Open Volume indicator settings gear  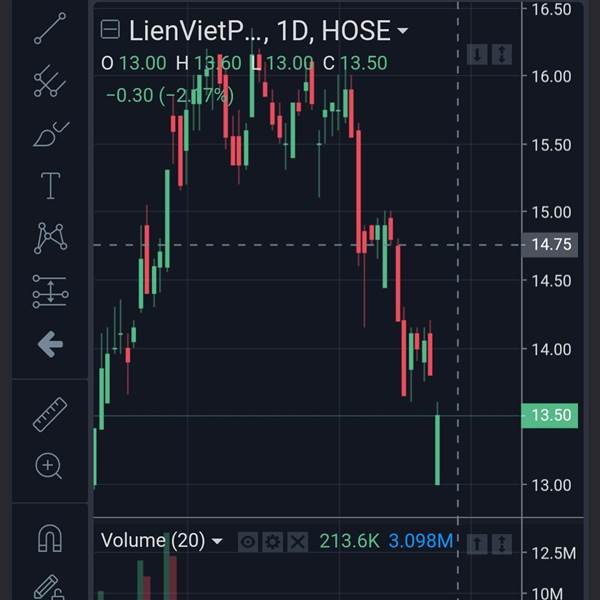tap(272, 542)
